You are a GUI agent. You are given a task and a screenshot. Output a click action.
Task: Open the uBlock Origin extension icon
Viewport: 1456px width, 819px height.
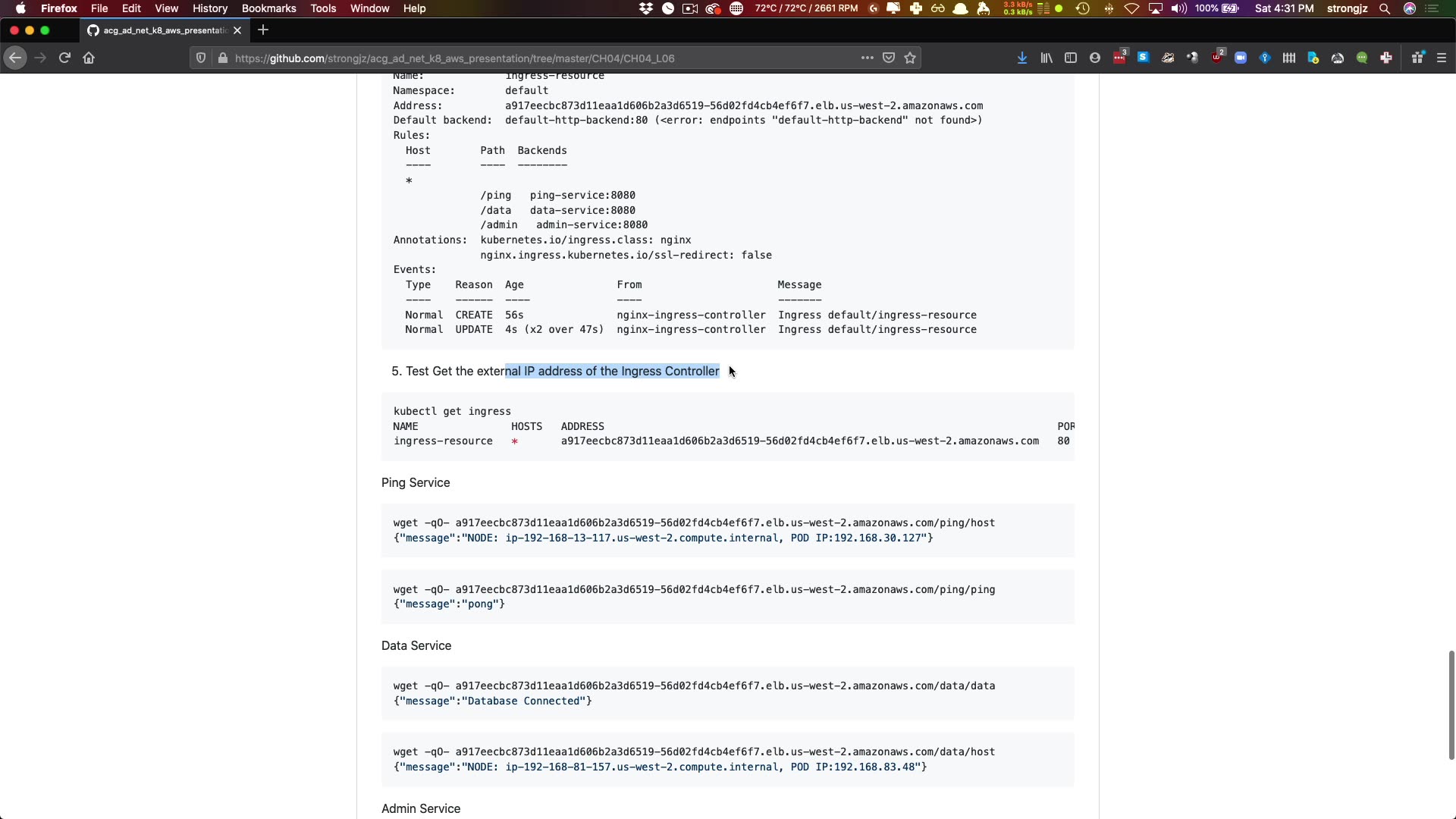pyautogui.click(x=1217, y=58)
